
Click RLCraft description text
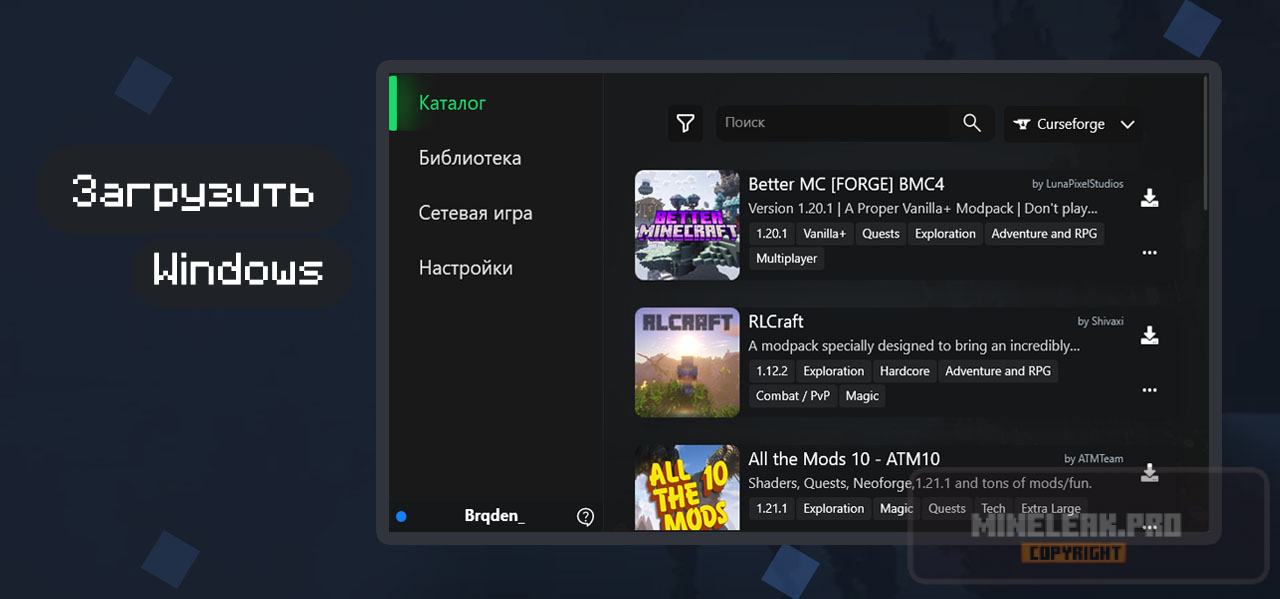coord(914,346)
